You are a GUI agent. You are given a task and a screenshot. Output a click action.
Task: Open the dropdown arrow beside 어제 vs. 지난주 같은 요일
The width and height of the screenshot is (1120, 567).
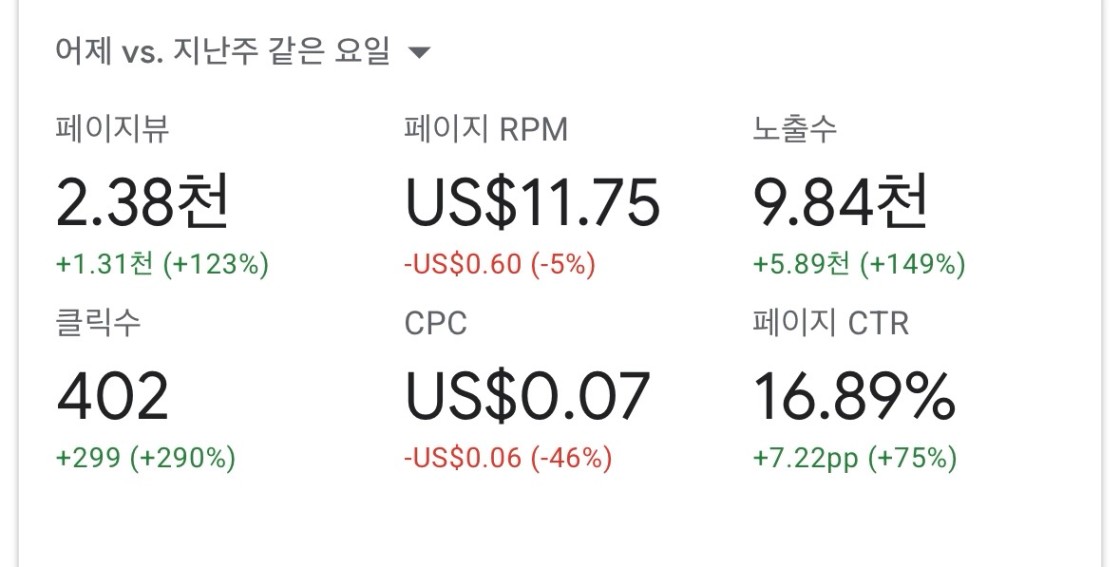(419, 52)
